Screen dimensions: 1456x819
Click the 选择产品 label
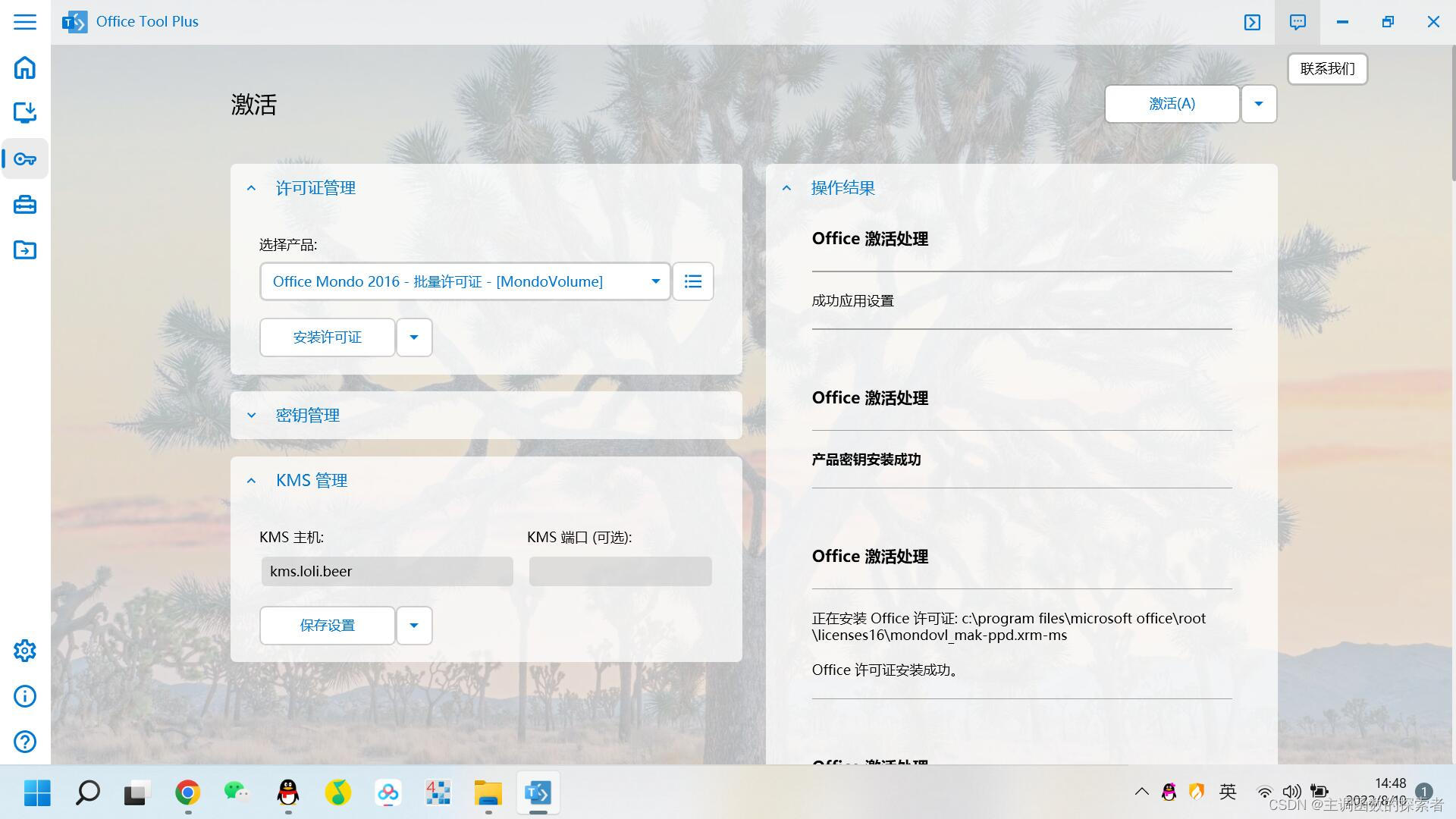coord(288,245)
